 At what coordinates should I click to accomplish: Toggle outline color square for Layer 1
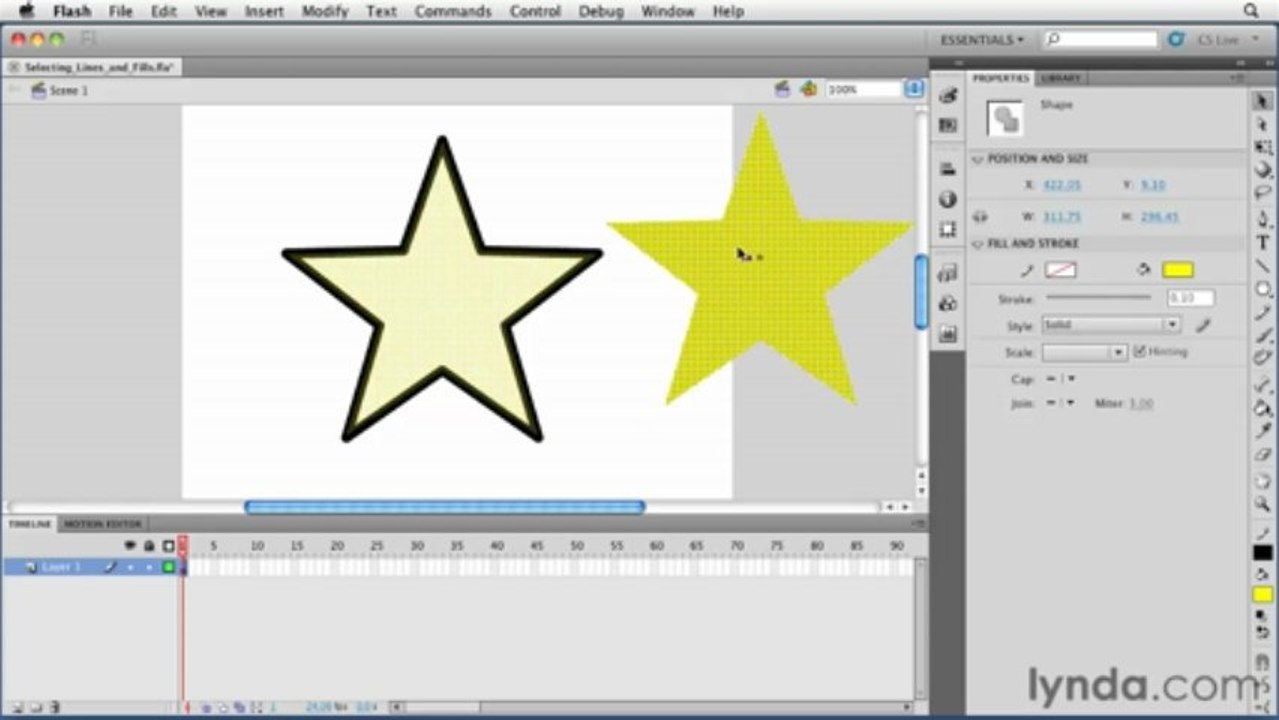[x=168, y=567]
